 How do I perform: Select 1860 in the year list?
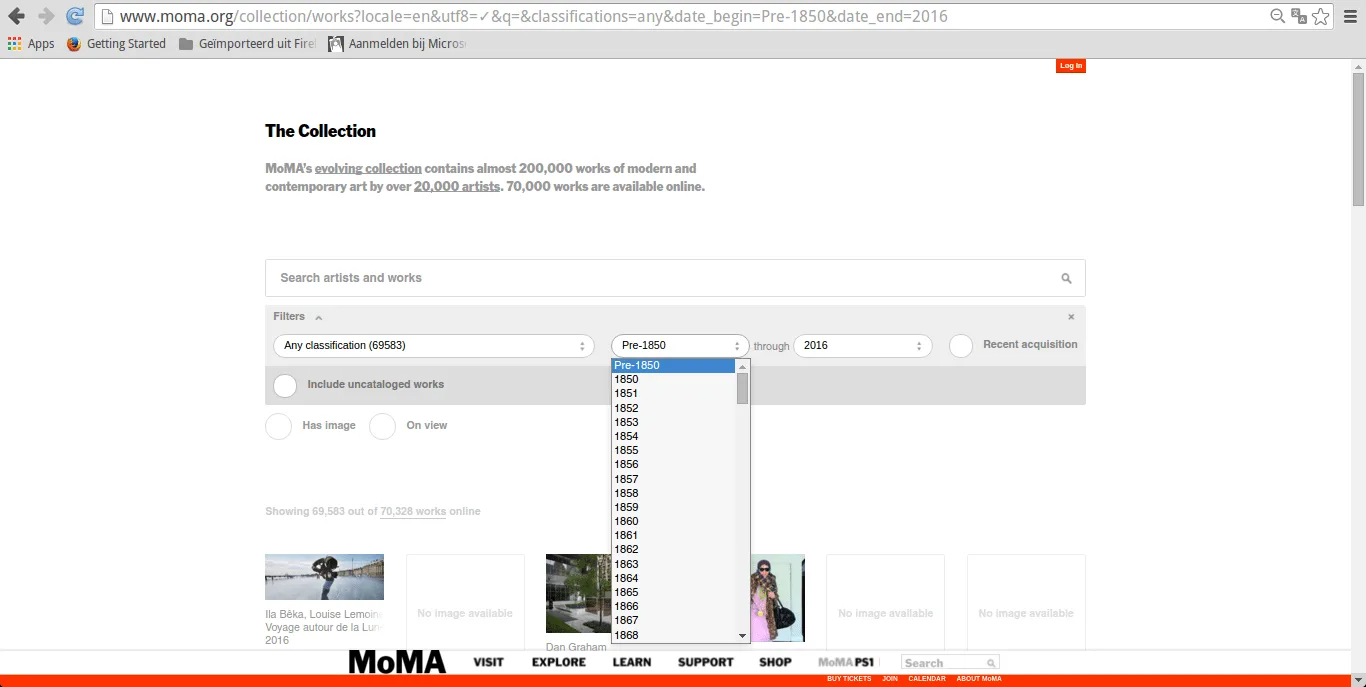pos(674,521)
